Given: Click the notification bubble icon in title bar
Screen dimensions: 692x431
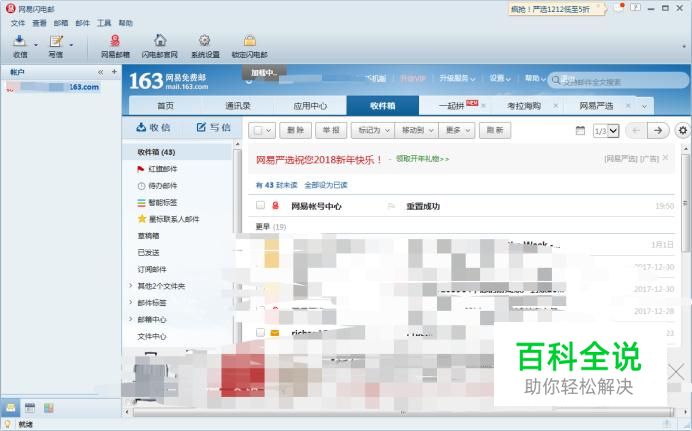Looking at the screenshot, I should 619,8.
